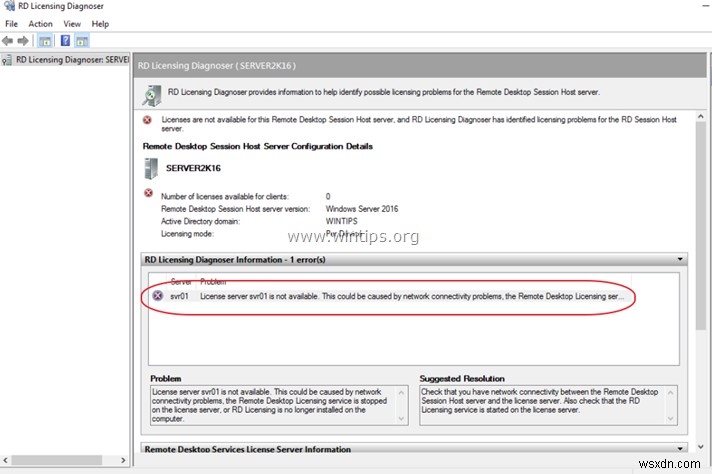The image size is (712, 474).
Task: Click the main pane vertical scrollbar thumb
Action: click(x=701, y=226)
